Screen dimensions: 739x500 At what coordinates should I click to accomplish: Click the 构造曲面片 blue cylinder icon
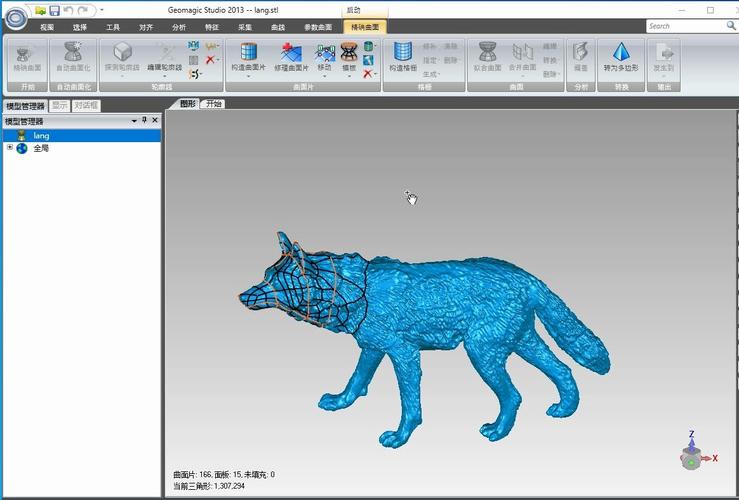coord(248,51)
